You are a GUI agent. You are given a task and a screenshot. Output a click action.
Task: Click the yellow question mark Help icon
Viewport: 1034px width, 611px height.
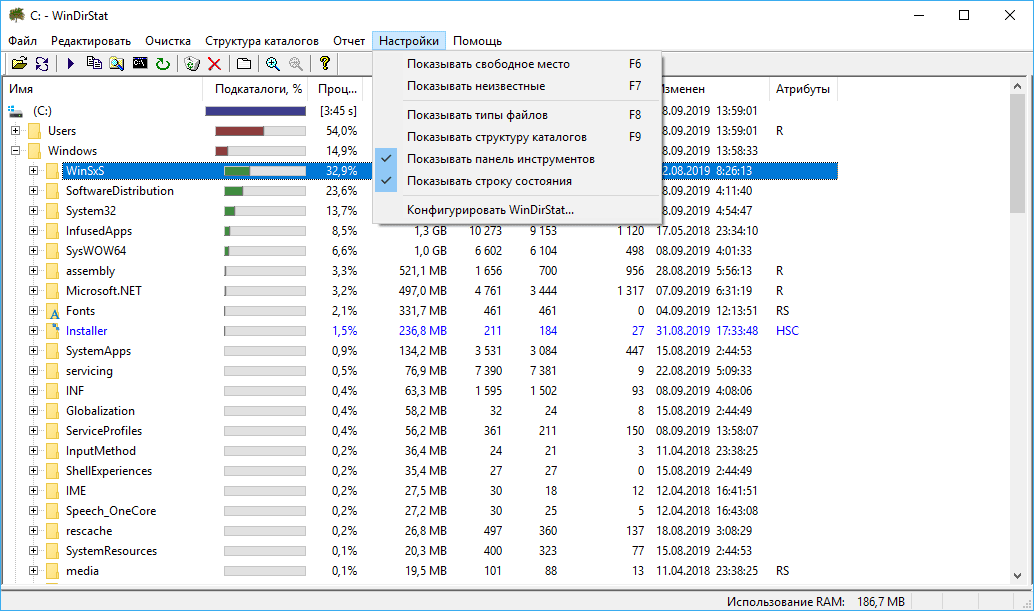tap(324, 63)
